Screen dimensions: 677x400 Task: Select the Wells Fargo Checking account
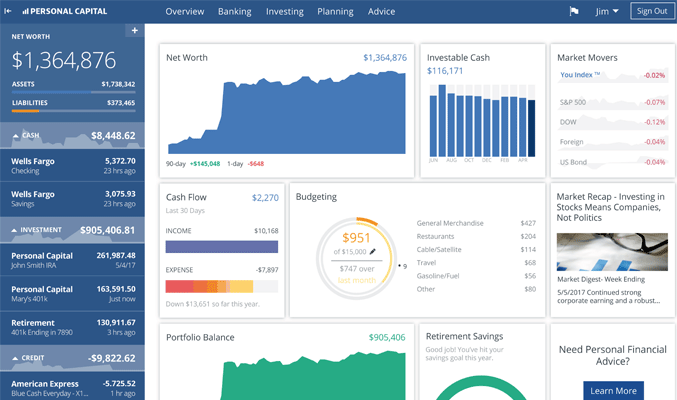coord(72,165)
